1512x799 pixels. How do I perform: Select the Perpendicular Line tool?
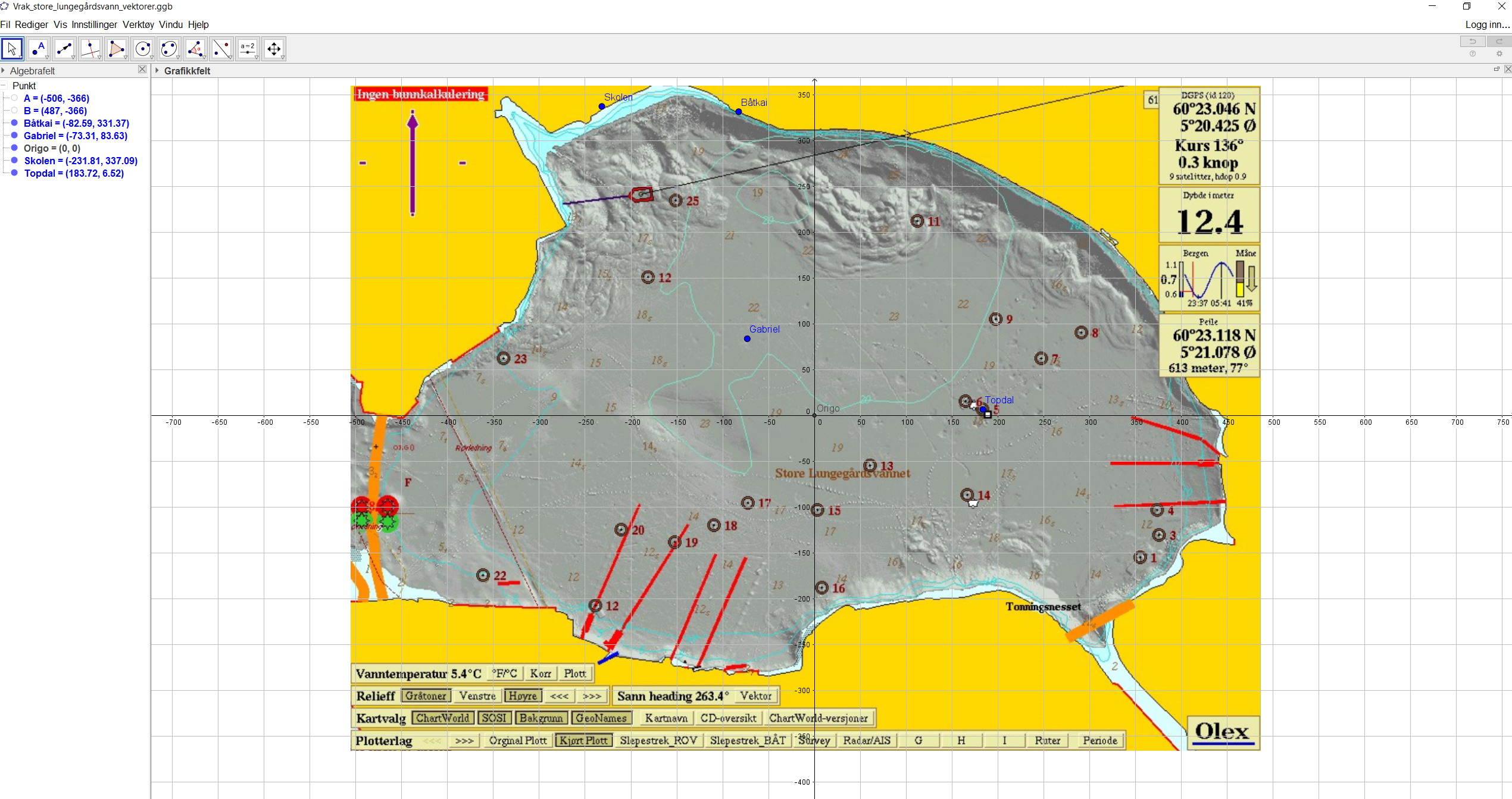[90, 49]
